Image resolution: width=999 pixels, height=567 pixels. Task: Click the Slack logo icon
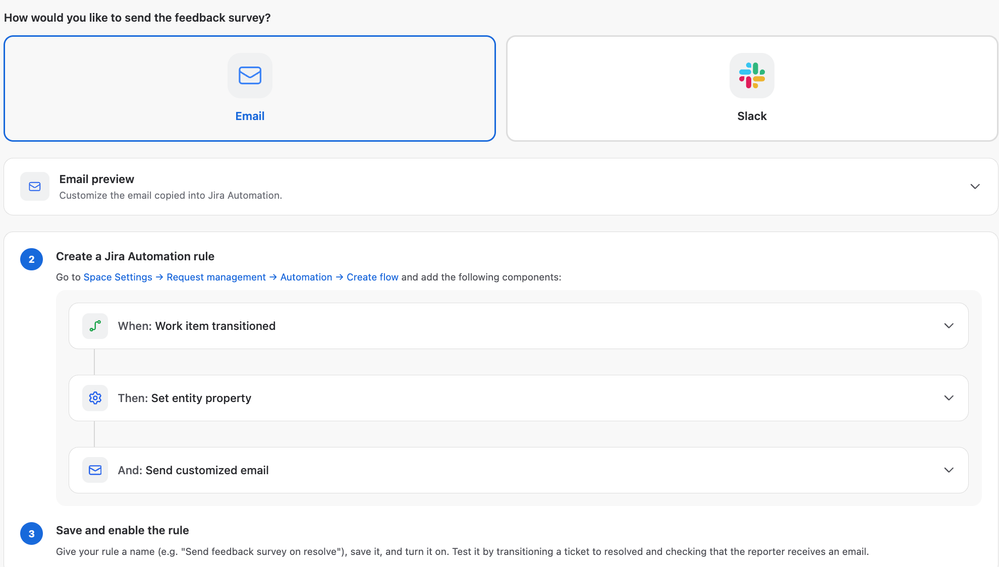tap(752, 75)
